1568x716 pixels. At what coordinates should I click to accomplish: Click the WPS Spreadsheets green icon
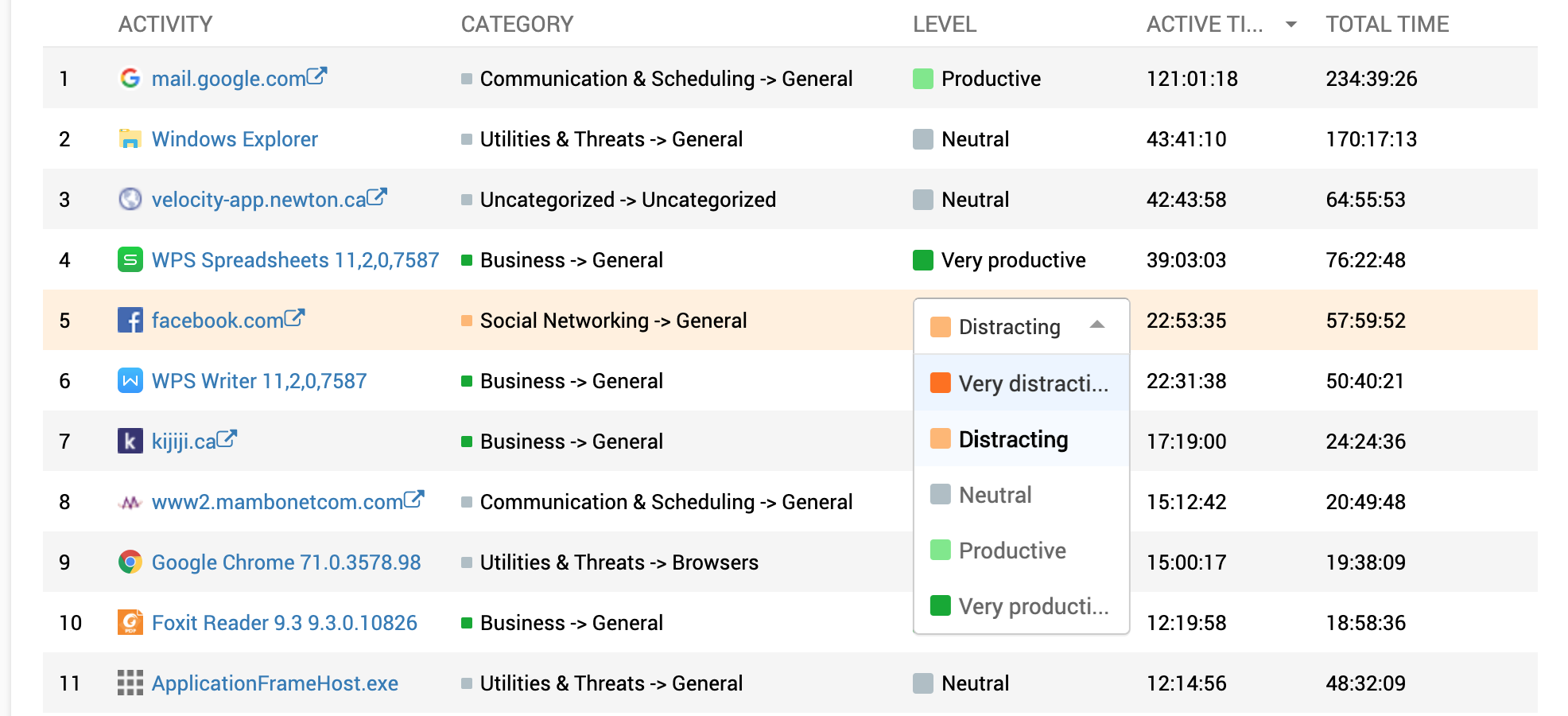(x=130, y=259)
